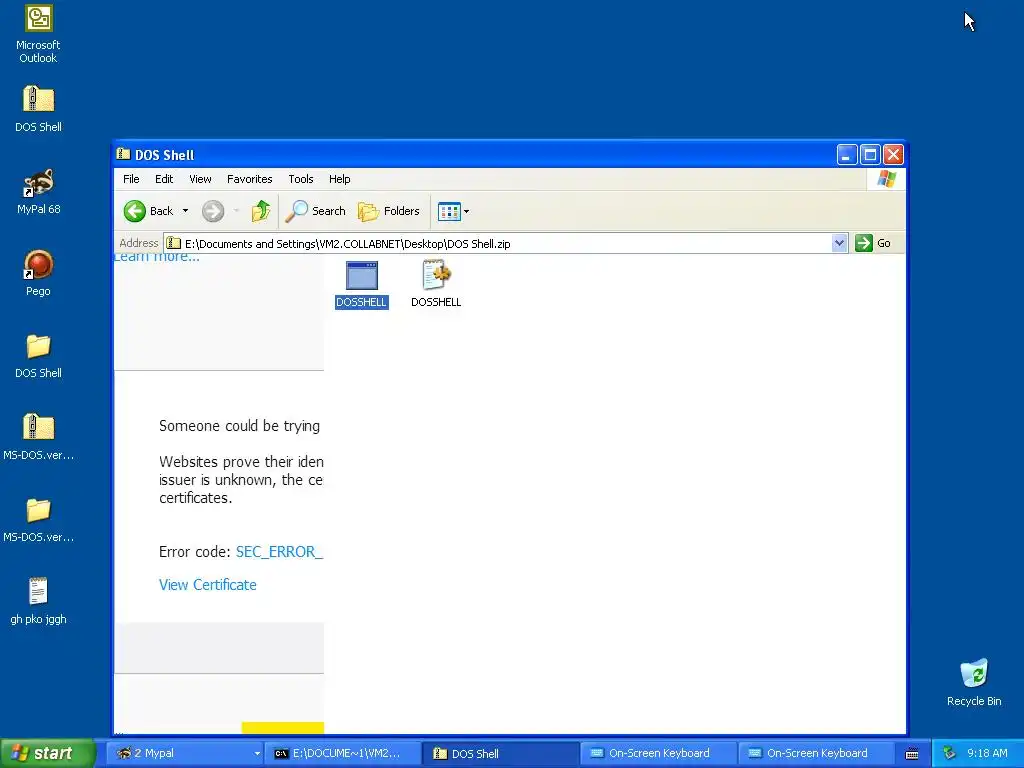The image size is (1024, 768).
Task: Open the File menu
Action: [x=131, y=179]
